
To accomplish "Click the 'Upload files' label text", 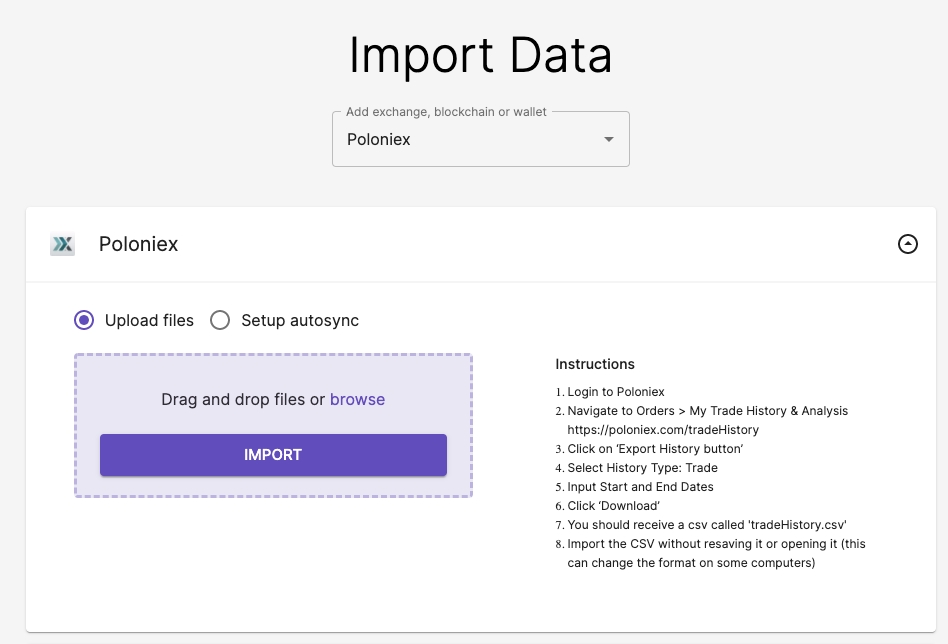I will (149, 321).
